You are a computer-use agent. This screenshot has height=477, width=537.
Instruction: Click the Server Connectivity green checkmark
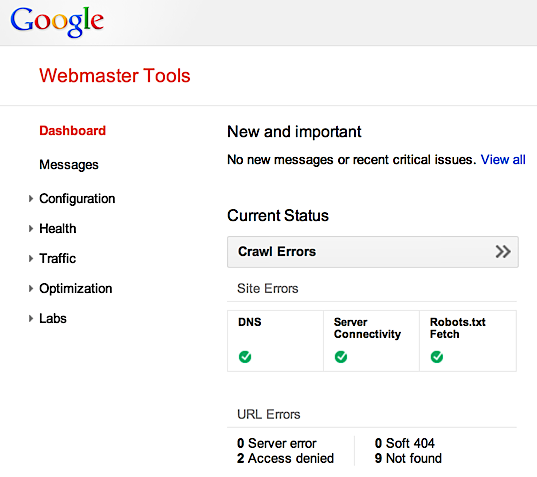[341, 357]
